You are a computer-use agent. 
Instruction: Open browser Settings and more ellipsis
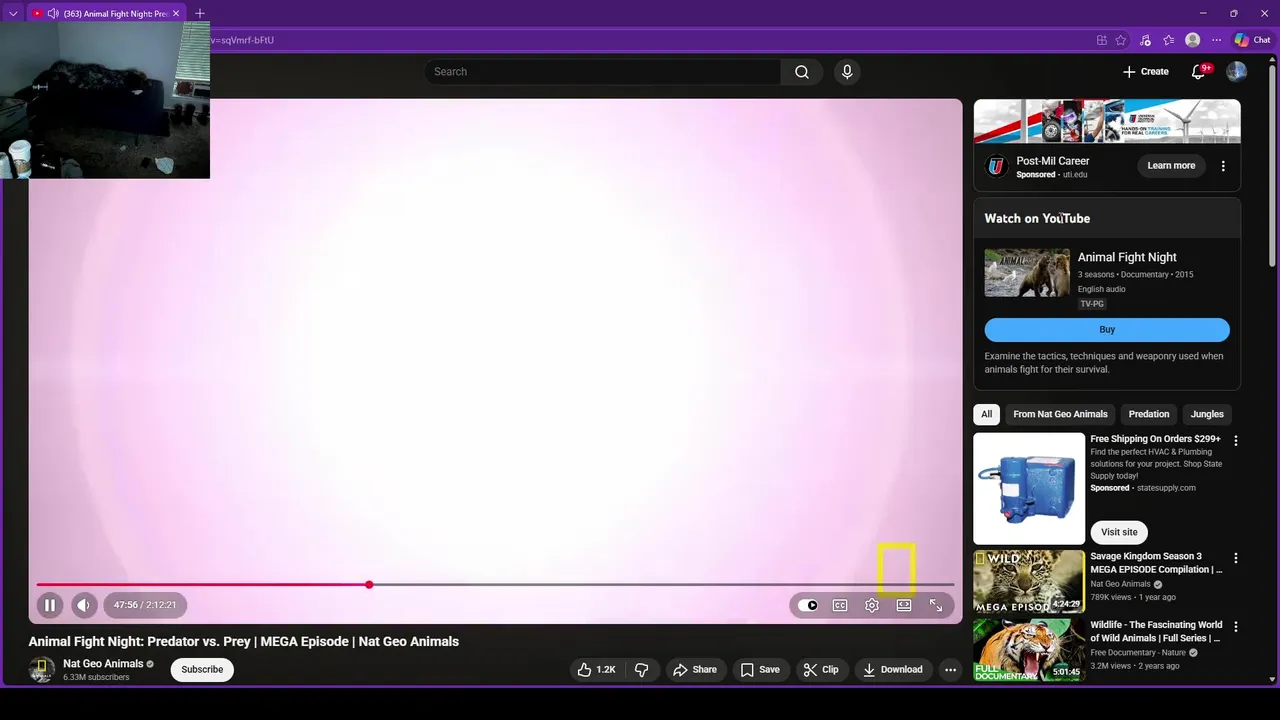coord(1216,40)
